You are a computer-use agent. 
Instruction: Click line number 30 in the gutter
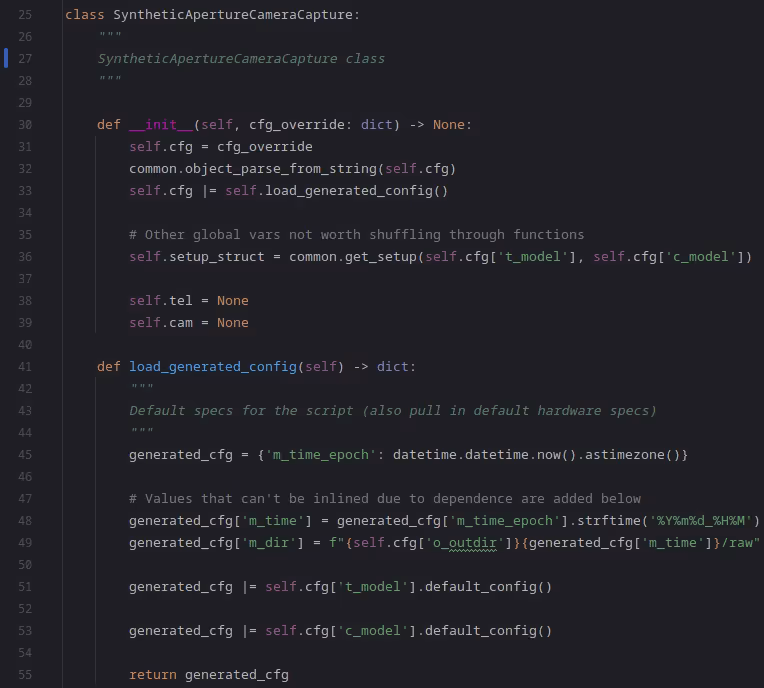tap(25, 125)
